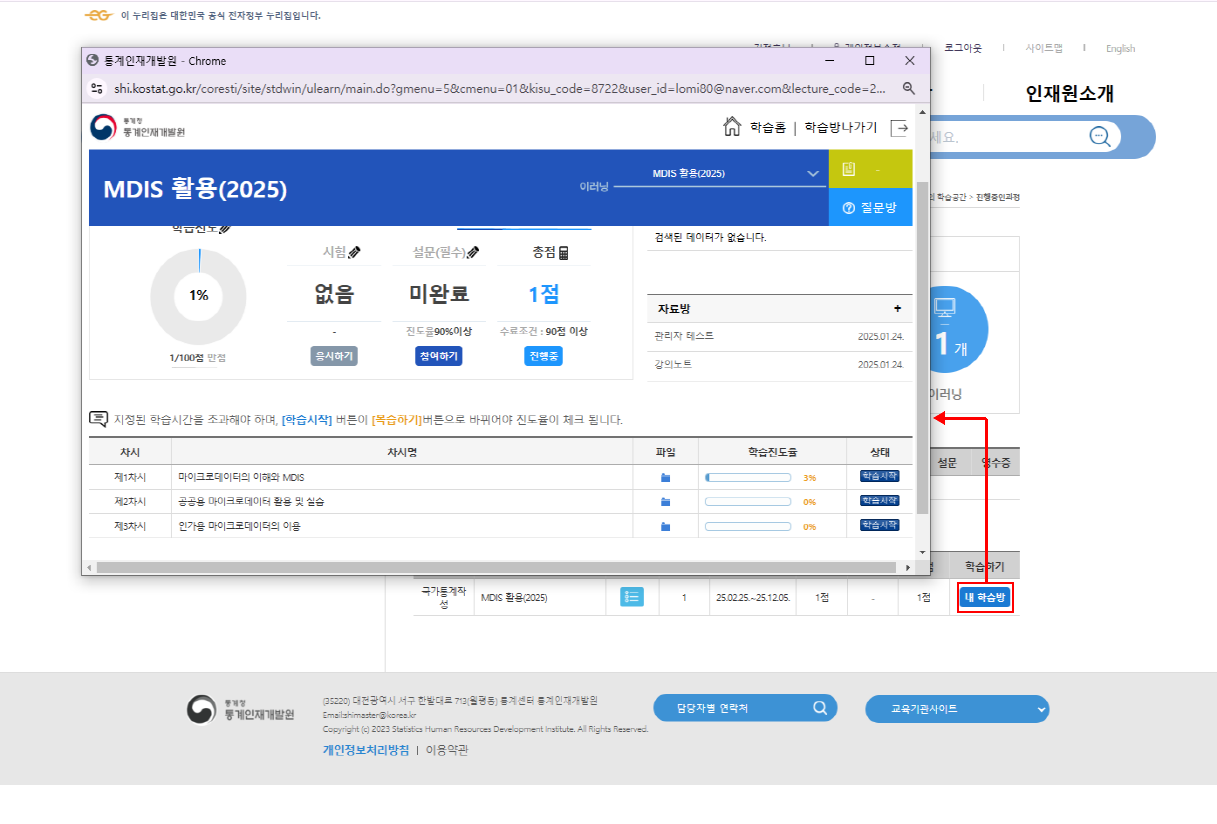Click the plus icon beside 자료방

click(897, 309)
